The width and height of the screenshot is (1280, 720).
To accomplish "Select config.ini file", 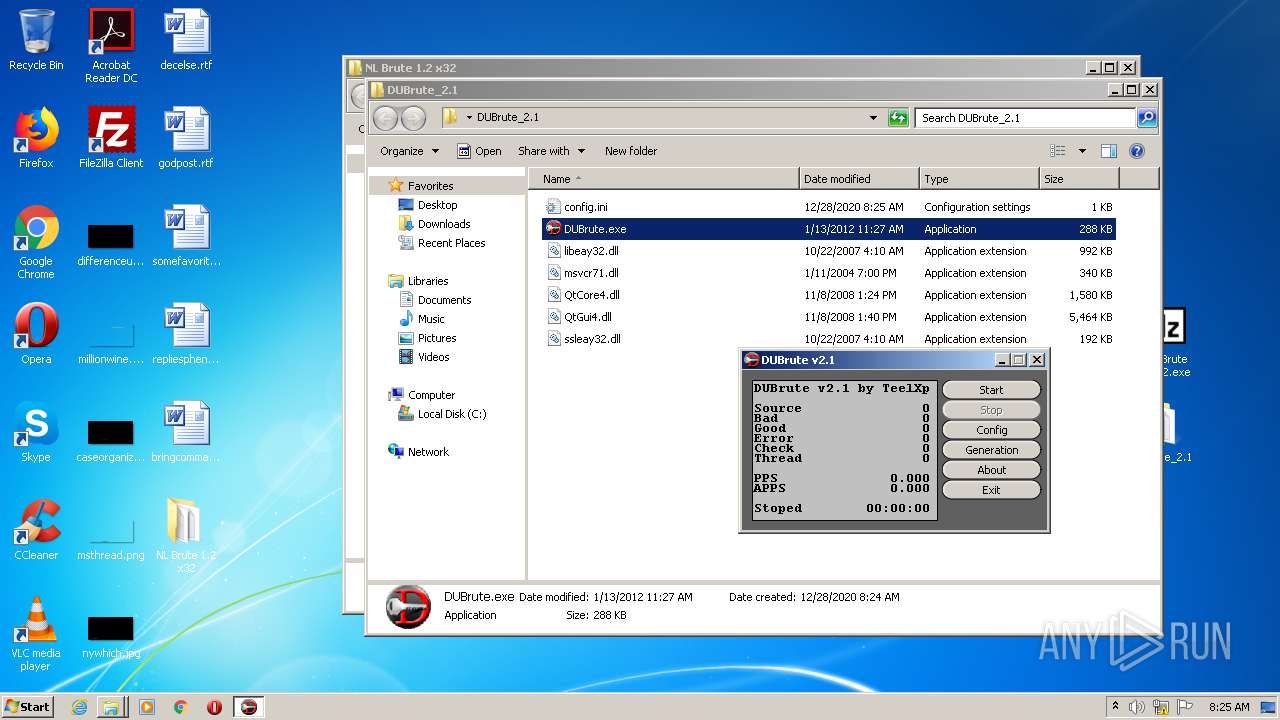I will [585, 207].
